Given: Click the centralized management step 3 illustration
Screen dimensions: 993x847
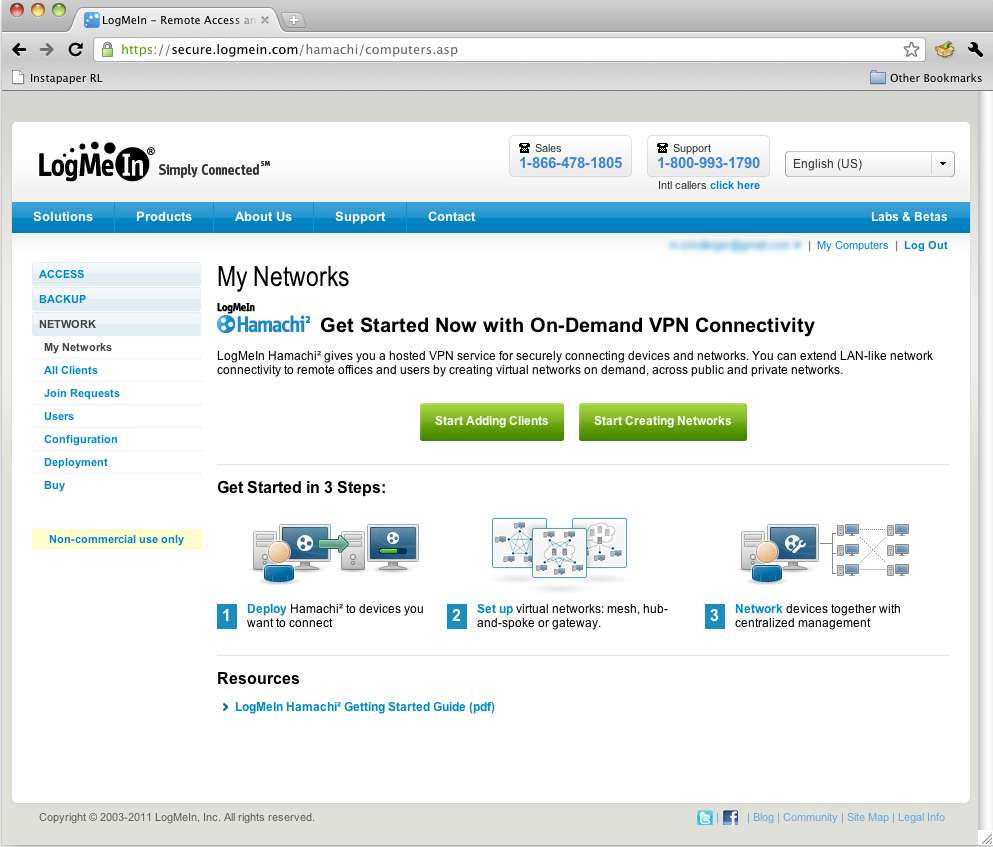Looking at the screenshot, I should [825, 552].
